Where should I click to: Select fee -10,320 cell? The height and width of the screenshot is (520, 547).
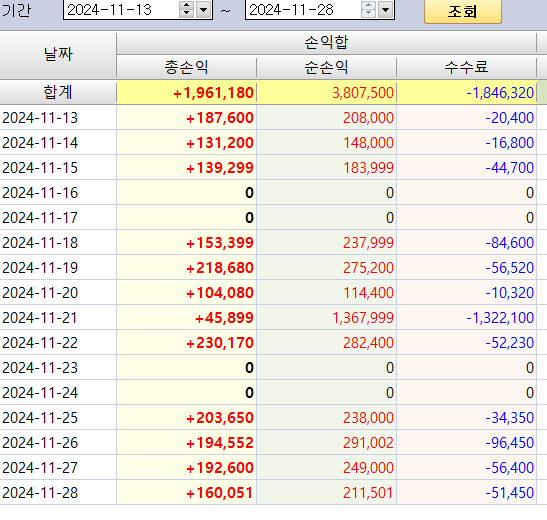pyautogui.click(x=466, y=293)
